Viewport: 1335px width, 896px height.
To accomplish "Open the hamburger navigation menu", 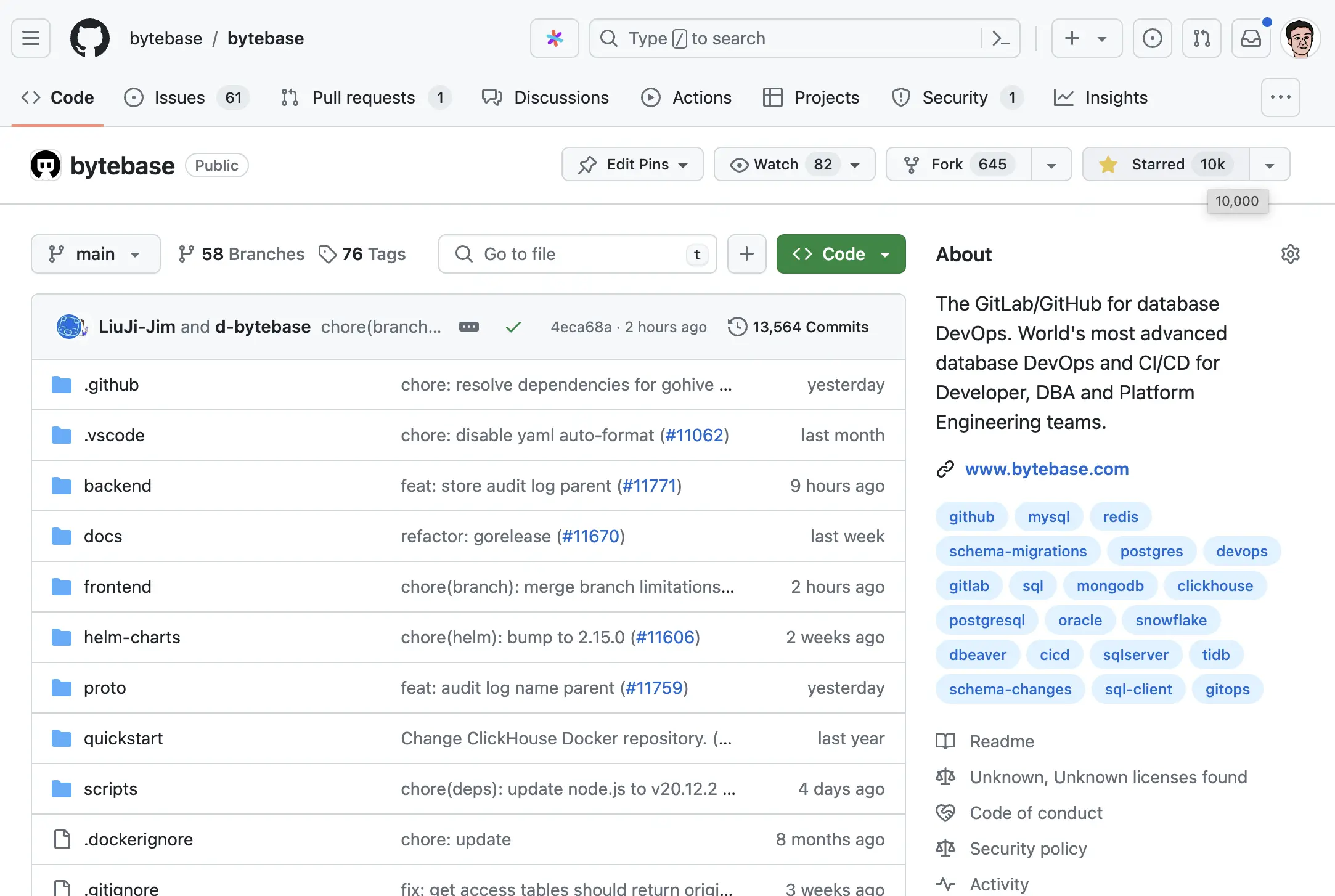I will 31,38.
